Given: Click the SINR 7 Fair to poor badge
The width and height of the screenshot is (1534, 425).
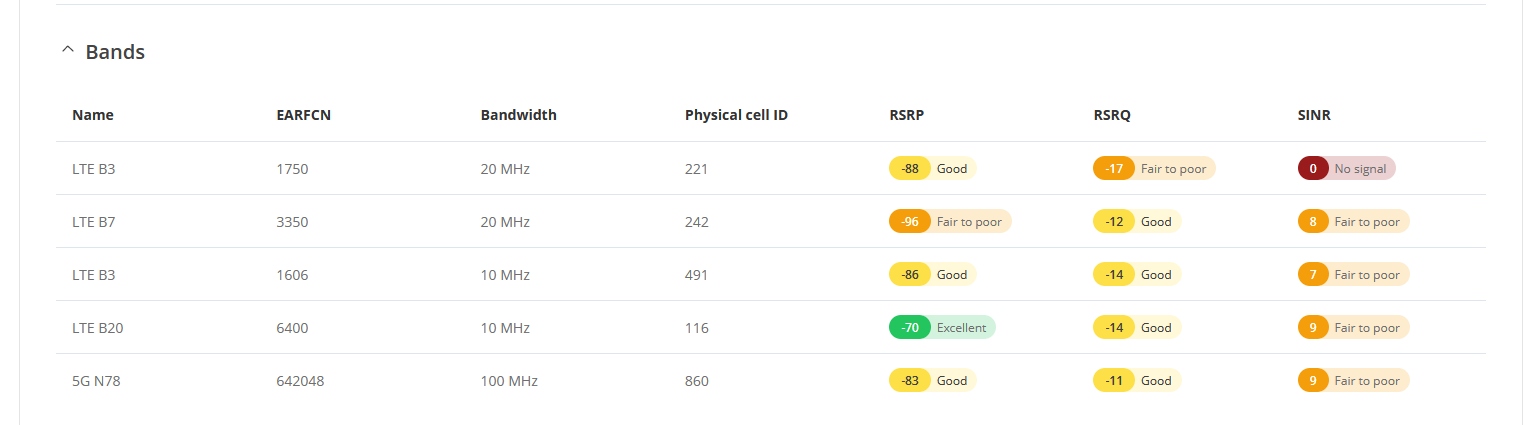Looking at the screenshot, I should (x=1353, y=274).
